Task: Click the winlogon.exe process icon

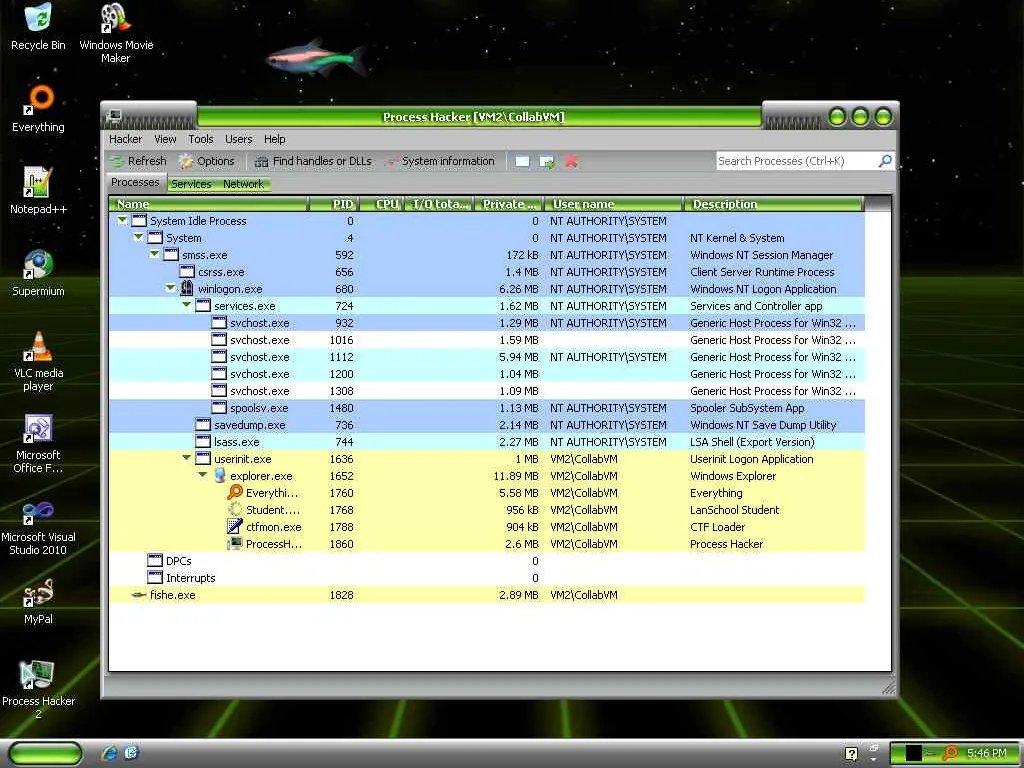Action: (x=187, y=288)
